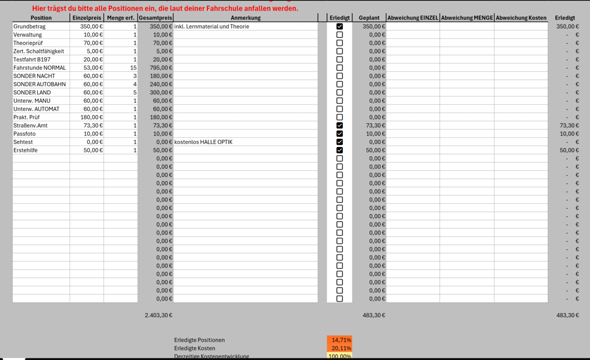Select the orange Erledigte Positionen percentage cell
The height and width of the screenshot is (360, 590).
tap(339, 340)
